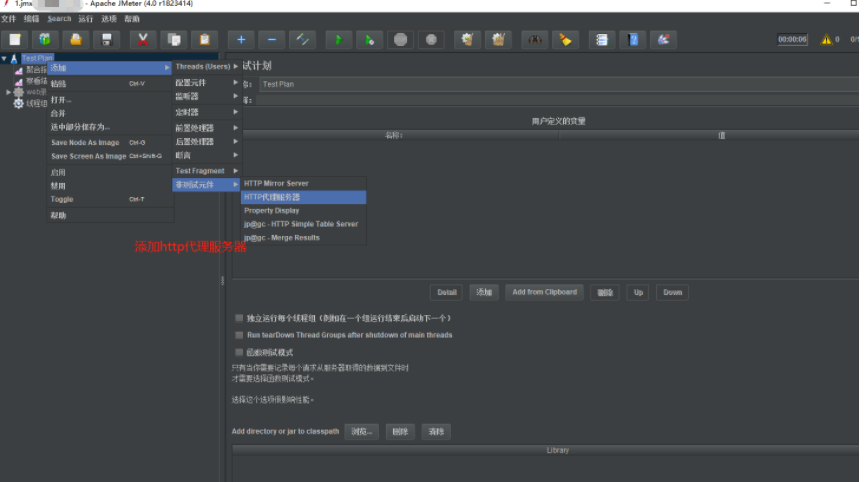The height and width of the screenshot is (482, 864).
Task: Click the Clear All icon
Action: coord(498,40)
